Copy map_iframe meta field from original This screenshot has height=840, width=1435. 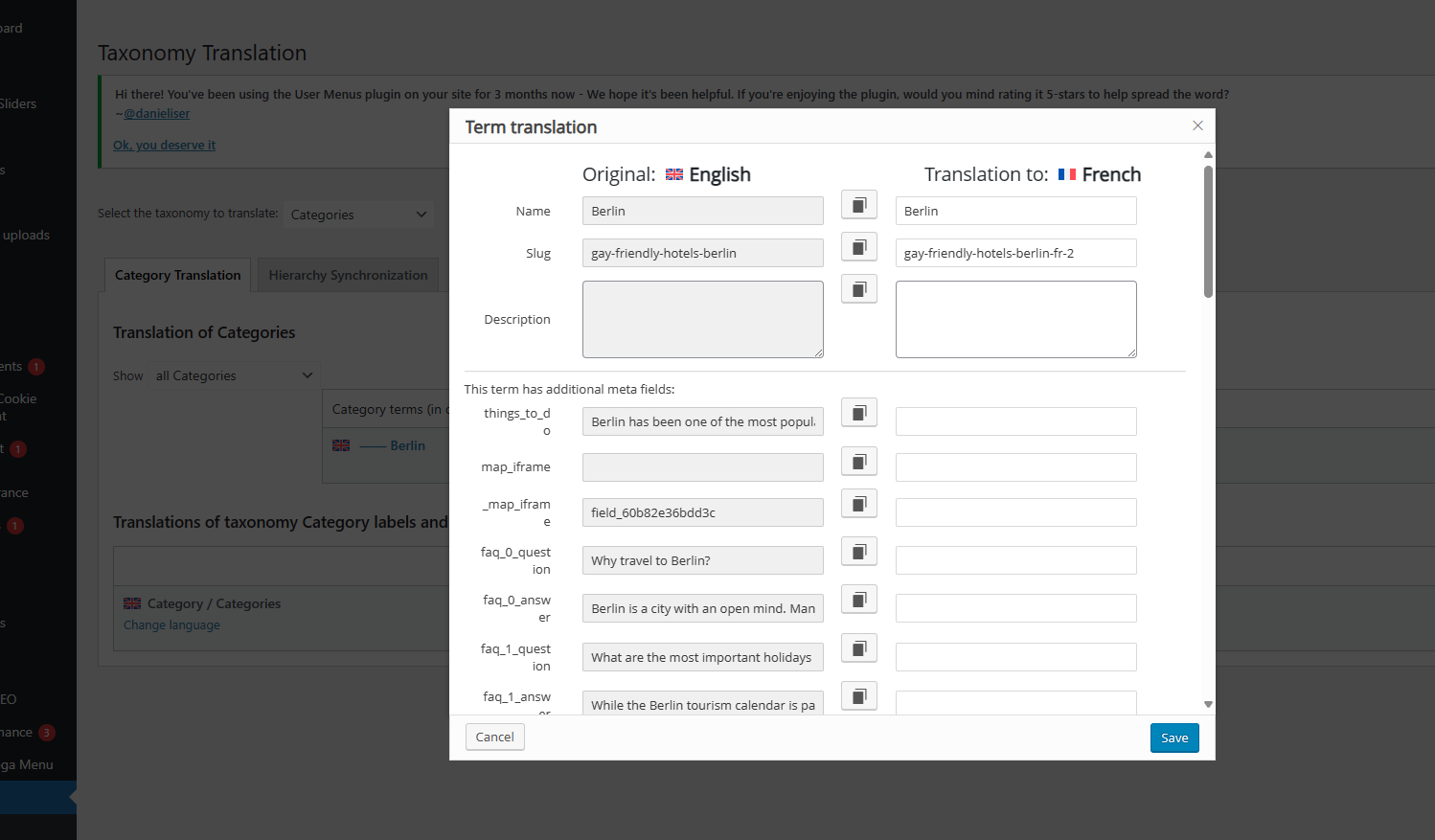tap(859, 461)
